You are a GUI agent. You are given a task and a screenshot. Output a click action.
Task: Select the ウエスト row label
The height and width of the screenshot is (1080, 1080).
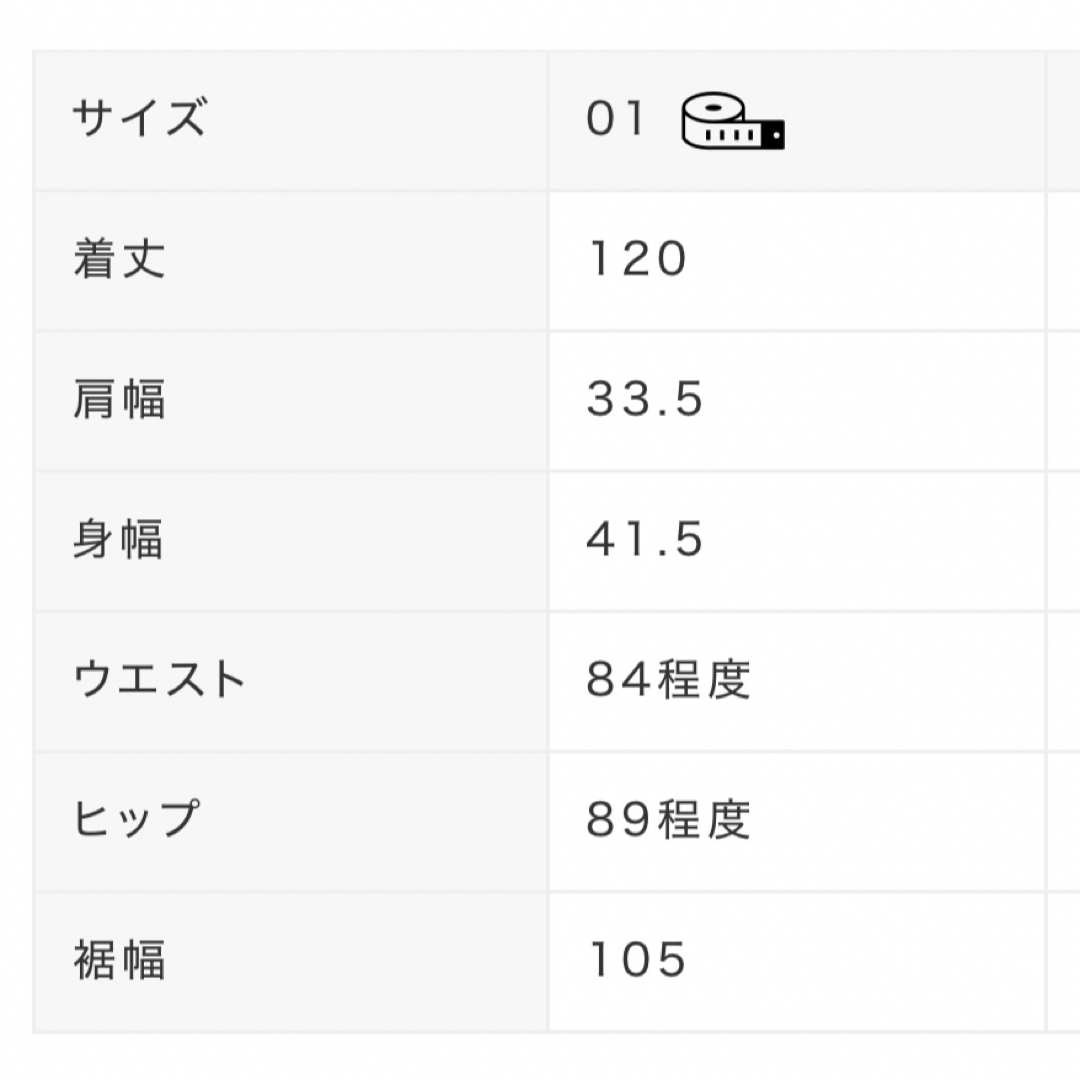pyautogui.click(x=159, y=679)
